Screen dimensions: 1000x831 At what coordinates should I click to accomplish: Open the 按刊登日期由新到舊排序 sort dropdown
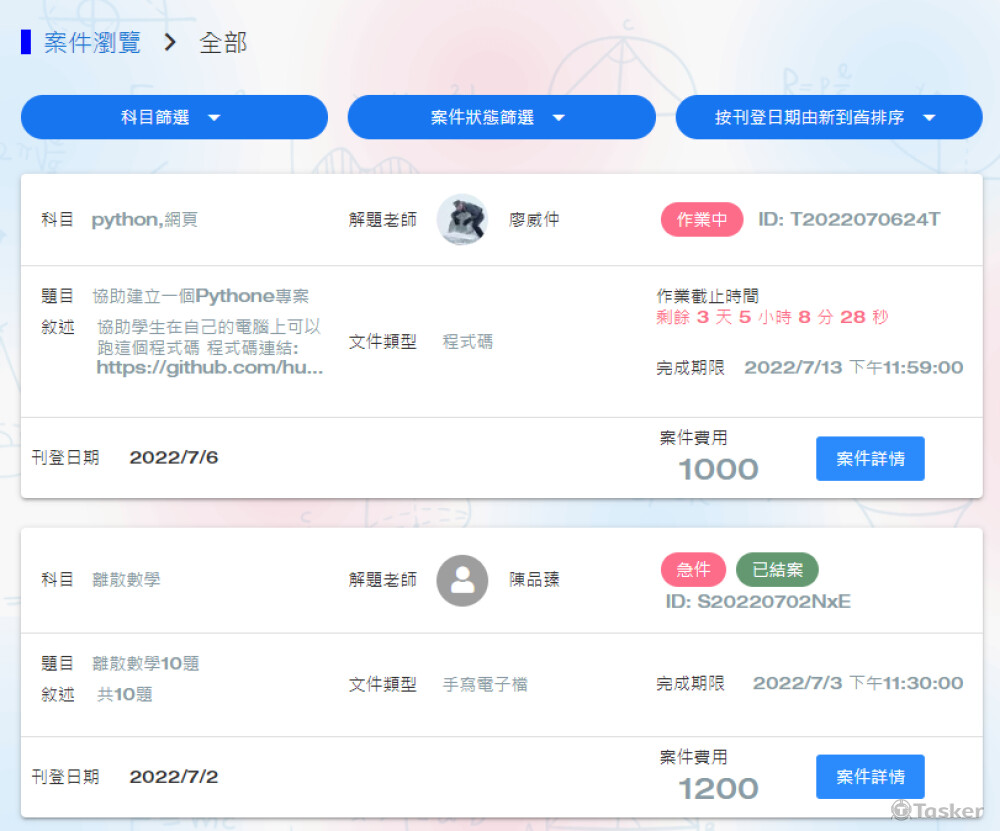click(x=828, y=117)
